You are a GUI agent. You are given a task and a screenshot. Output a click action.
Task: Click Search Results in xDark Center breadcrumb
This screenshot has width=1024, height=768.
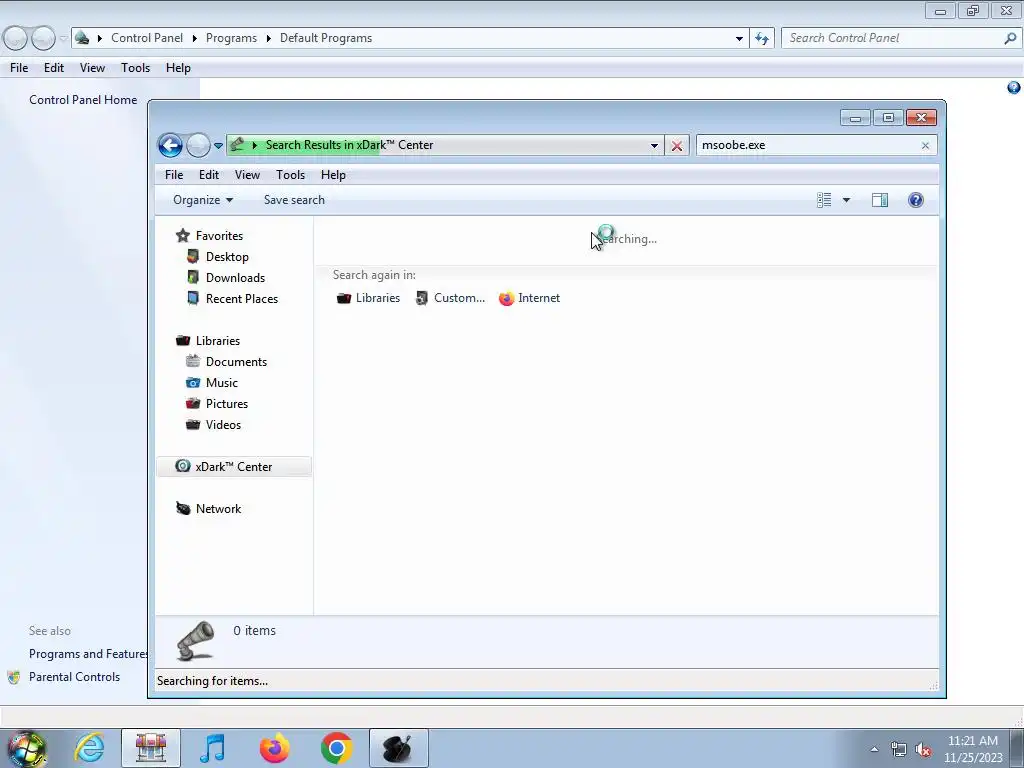tap(349, 145)
